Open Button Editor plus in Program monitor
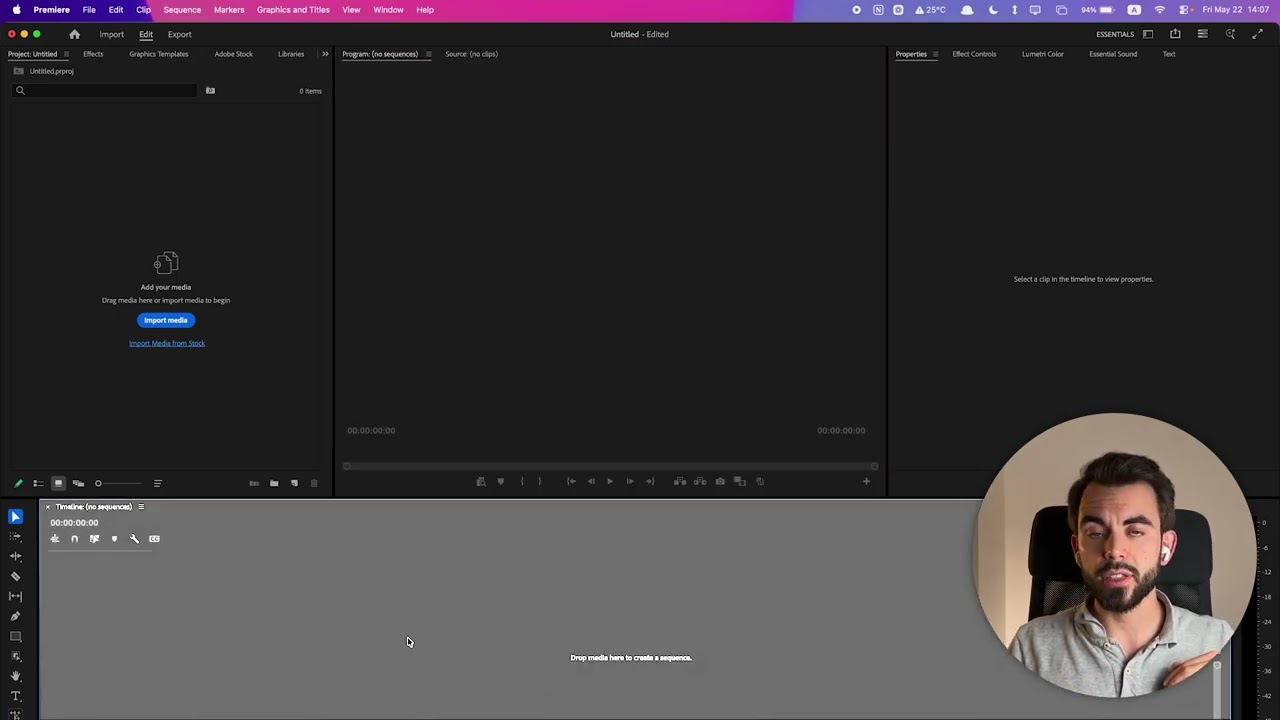 tap(866, 481)
